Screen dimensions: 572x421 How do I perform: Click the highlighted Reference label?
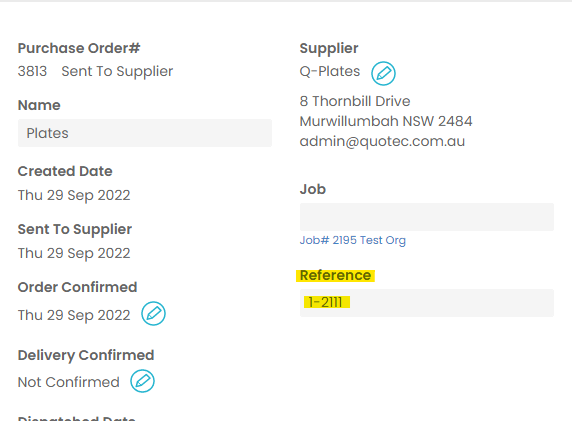[x=335, y=275]
